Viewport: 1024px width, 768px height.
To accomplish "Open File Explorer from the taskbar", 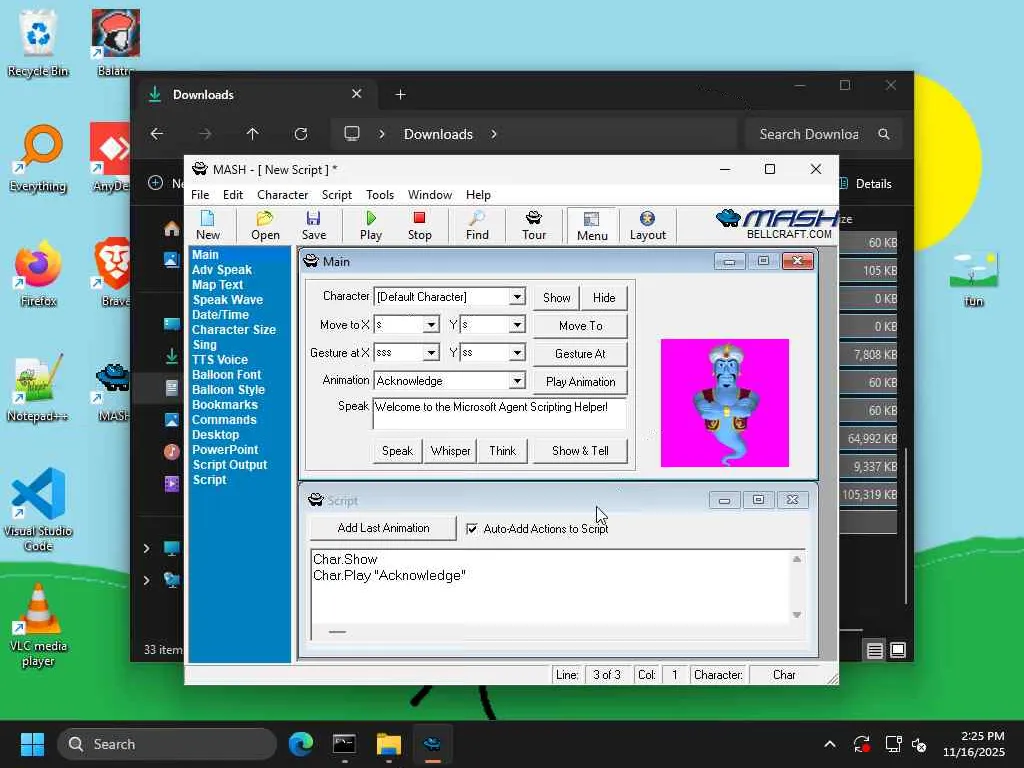I will pyautogui.click(x=389, y=744).
